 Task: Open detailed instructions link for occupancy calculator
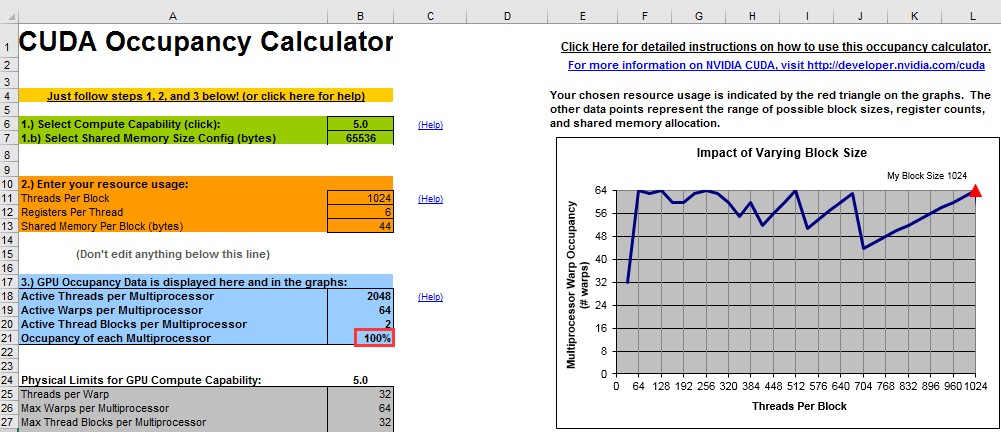pyautogui.click(x=776, y=47)
